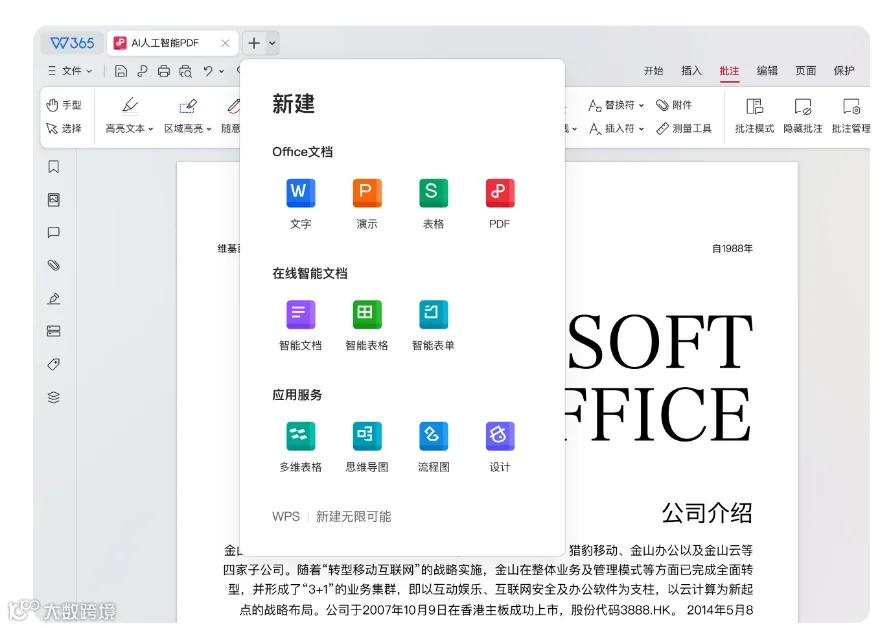The height and width of the screenshot is (628, 886).
Task: Select the 选择 selection tool
Action: (x=64, y=128)
